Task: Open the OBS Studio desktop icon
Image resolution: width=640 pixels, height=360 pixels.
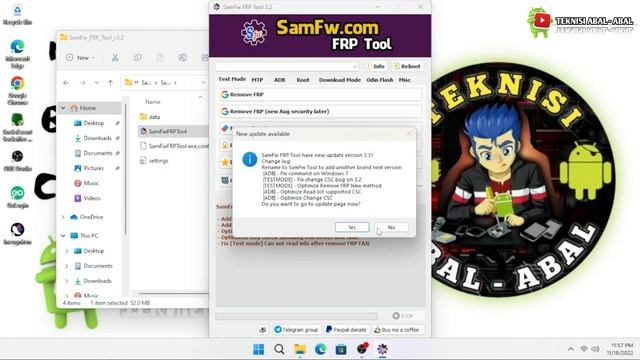Action: [x=18, y=160]
